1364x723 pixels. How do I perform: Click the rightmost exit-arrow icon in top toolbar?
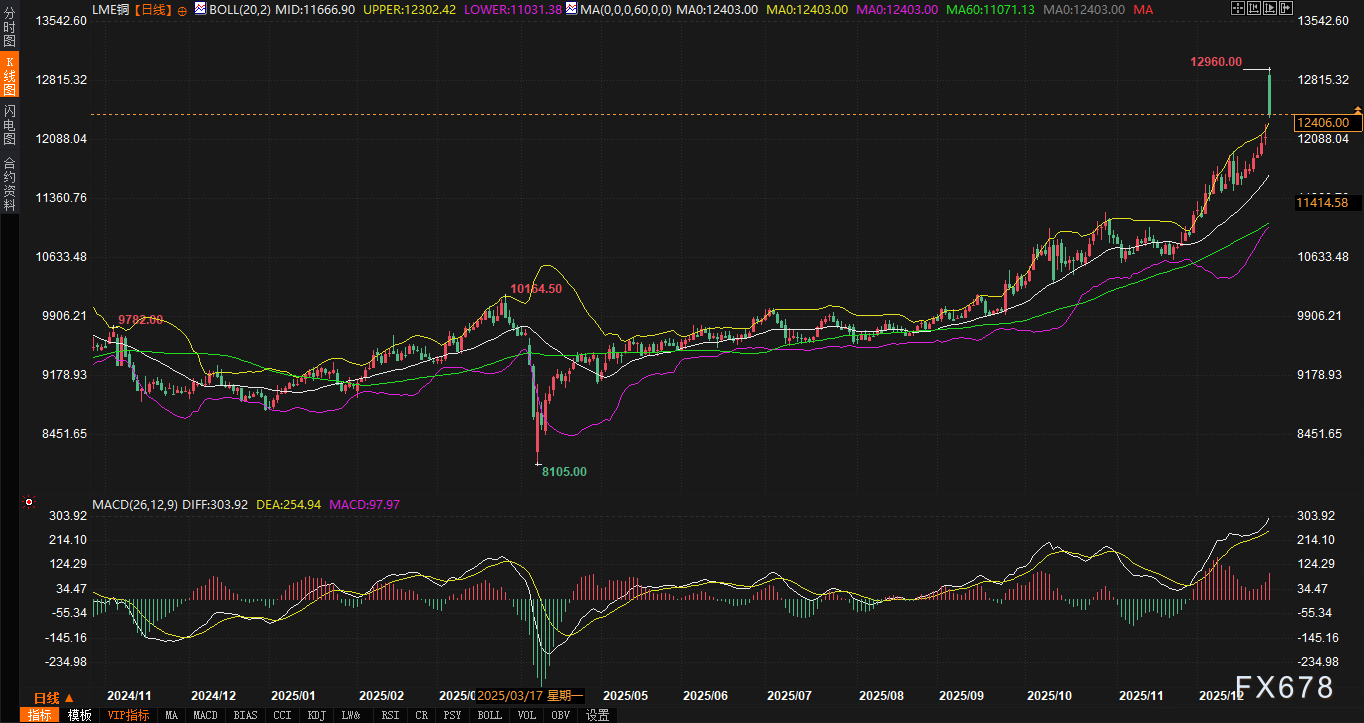tap(1286, 9)
